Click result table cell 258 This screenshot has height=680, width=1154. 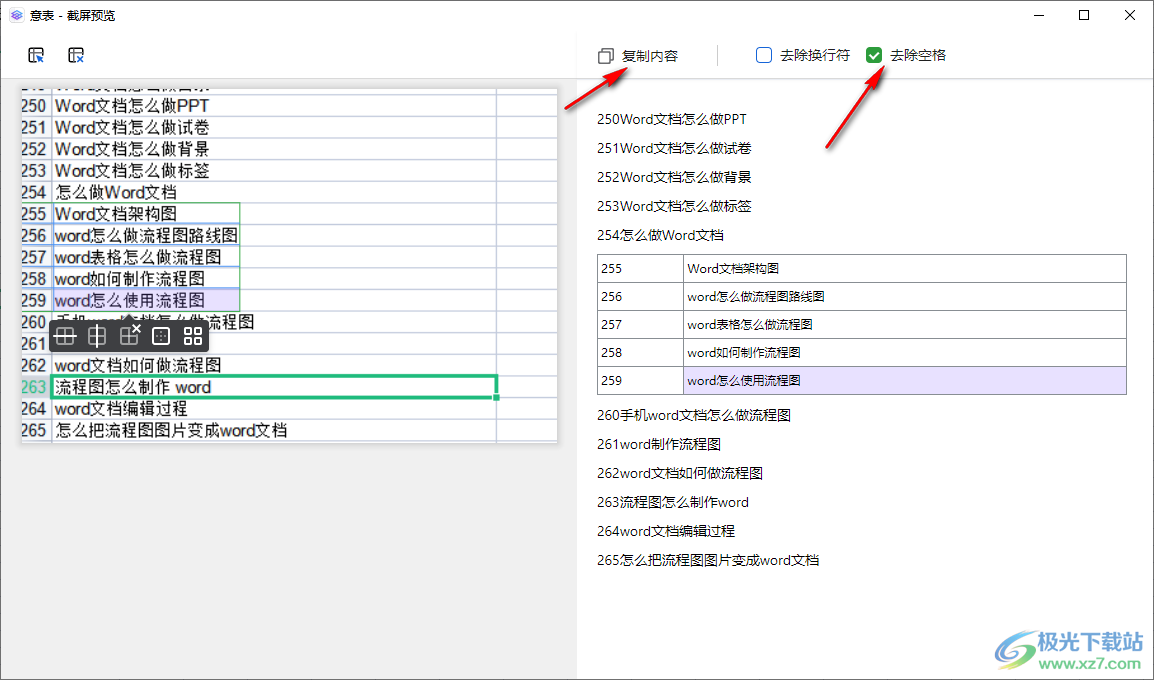[640, 353]
